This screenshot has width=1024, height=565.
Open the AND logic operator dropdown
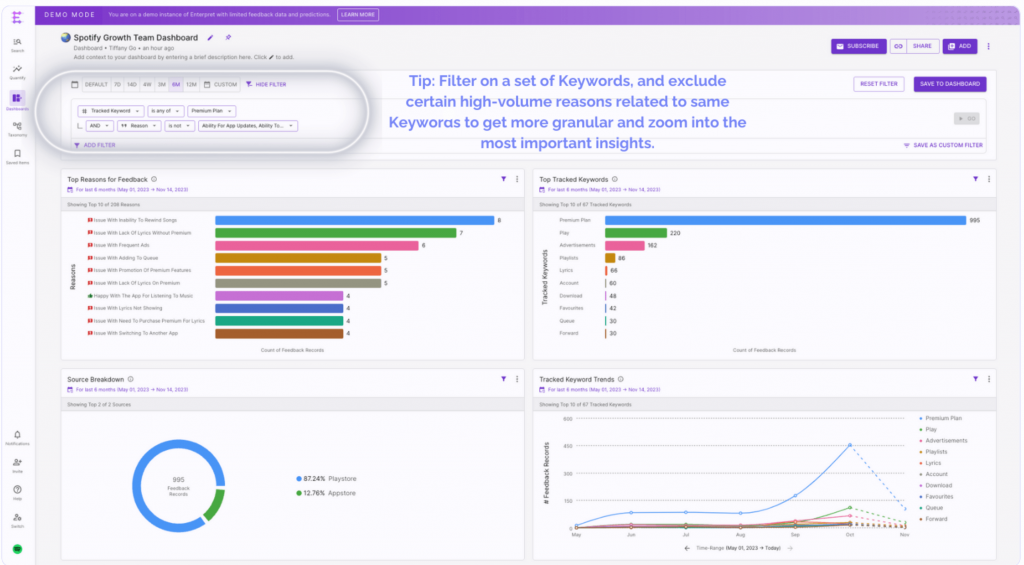click(x=100, y=126)
